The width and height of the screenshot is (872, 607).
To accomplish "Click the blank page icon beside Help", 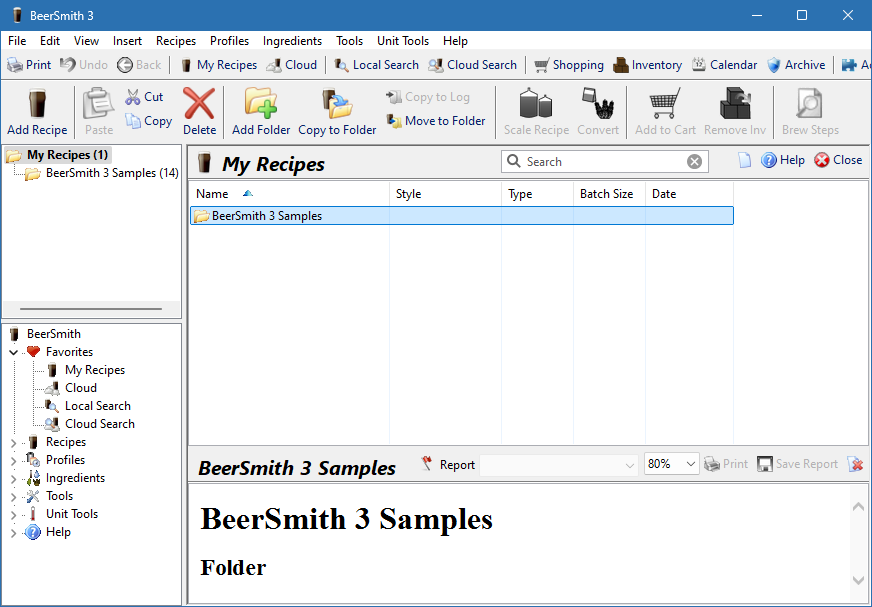I will 744,160.
